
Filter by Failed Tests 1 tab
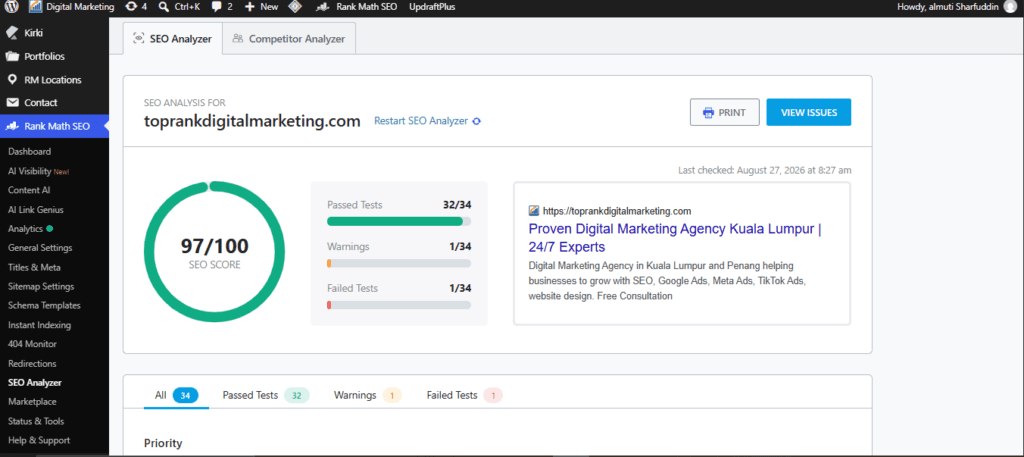click(464, 395)
